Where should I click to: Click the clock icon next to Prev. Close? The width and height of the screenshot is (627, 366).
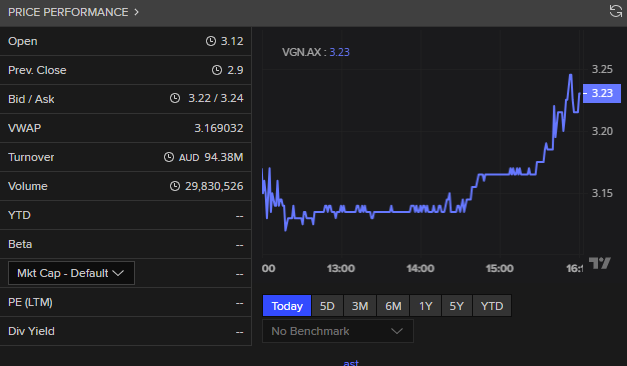coord(217,70)
